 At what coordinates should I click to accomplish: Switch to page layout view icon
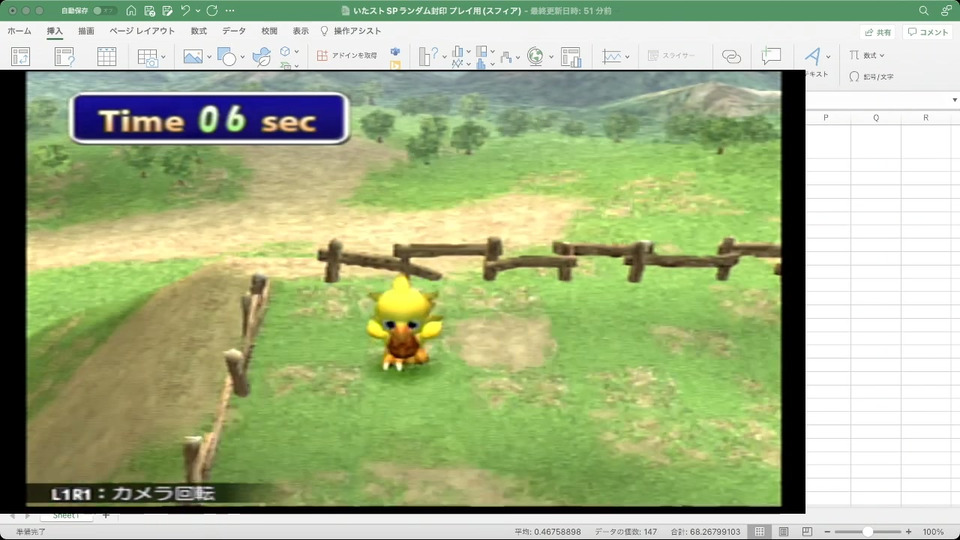(784, 531)
